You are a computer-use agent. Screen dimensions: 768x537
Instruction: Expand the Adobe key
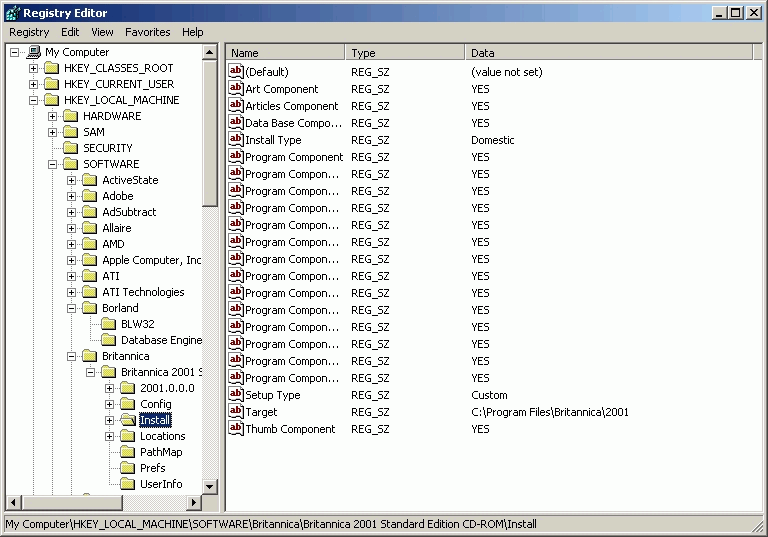click(72, 196)
